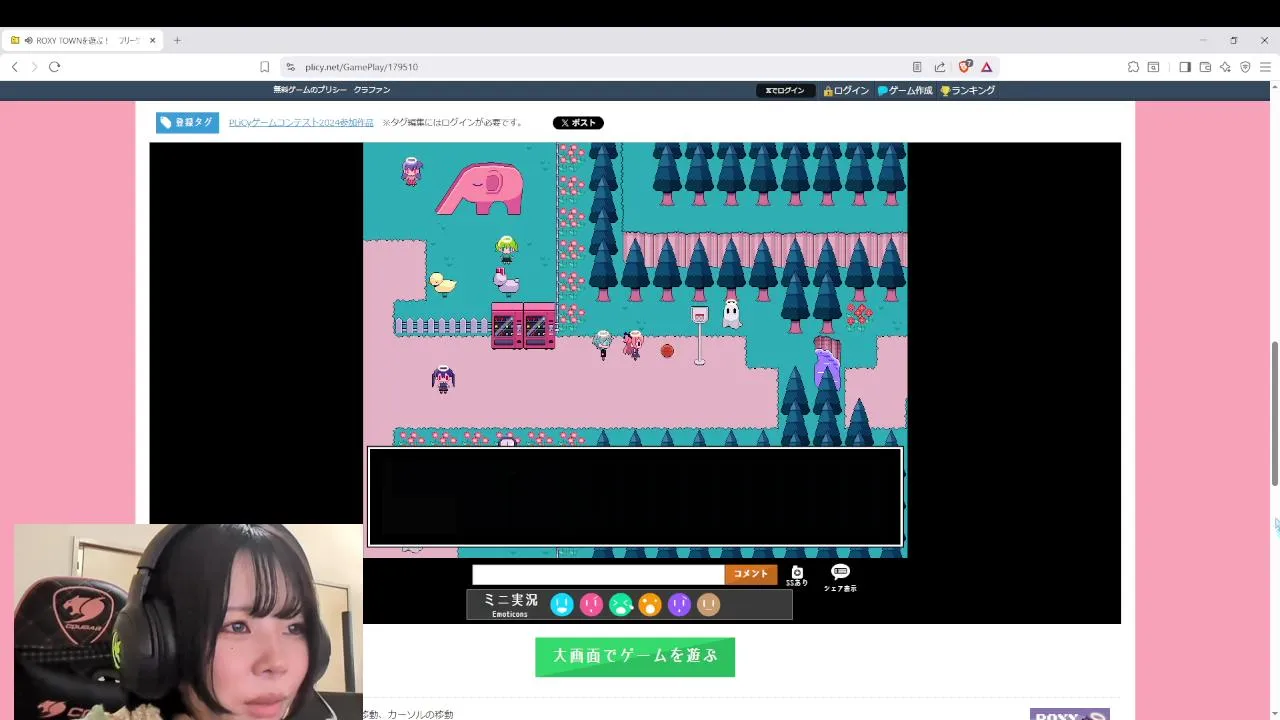Click the bookmark icon beside address bar

point(264,67)
